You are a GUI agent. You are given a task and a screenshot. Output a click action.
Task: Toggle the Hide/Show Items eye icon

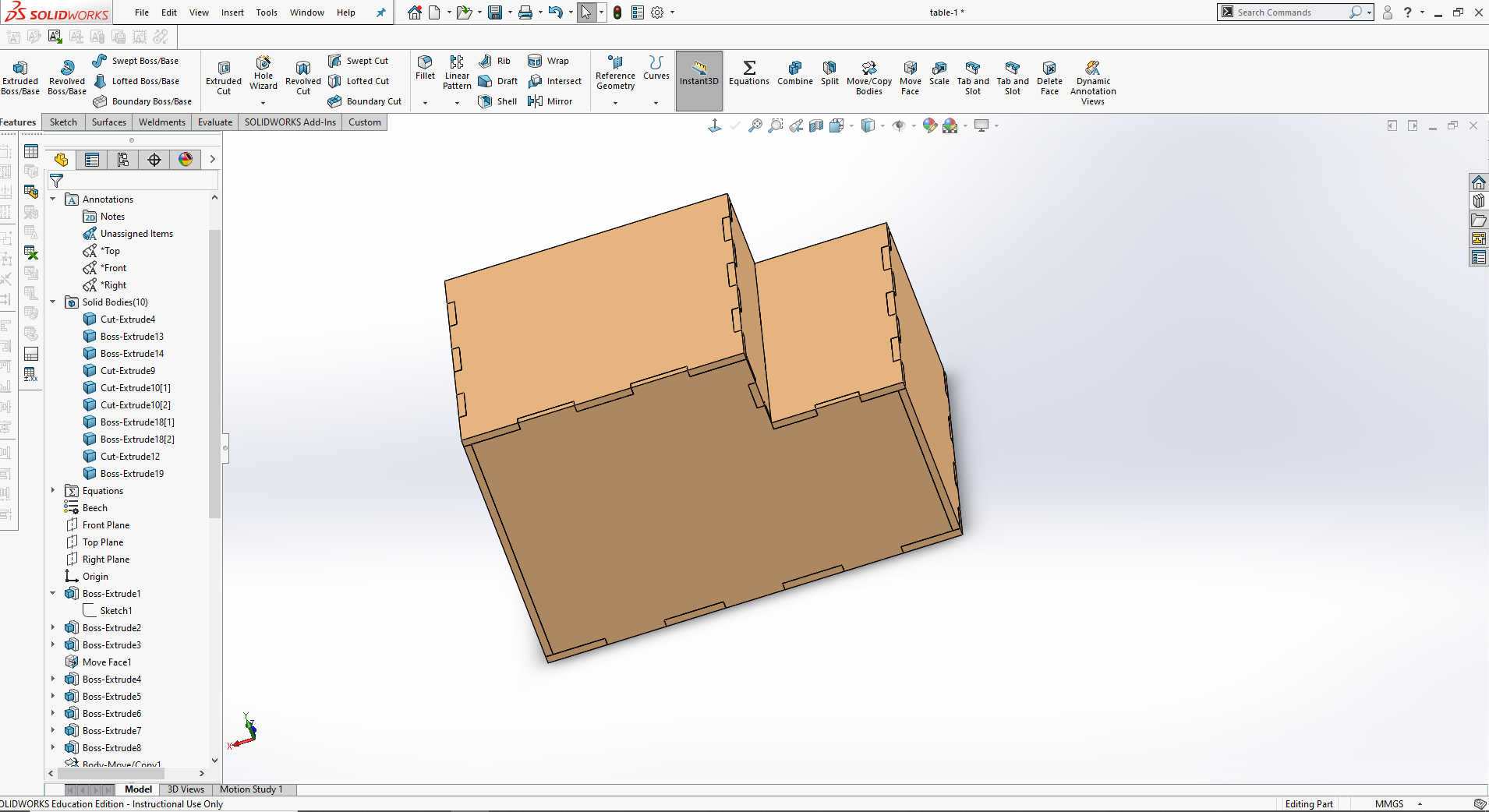899,125
